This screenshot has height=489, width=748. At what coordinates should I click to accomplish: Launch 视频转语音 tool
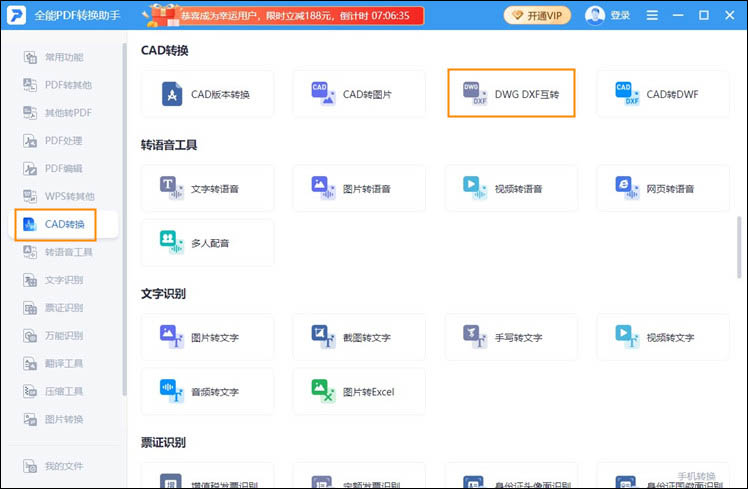pyautogui.click(x=511, y=188)
